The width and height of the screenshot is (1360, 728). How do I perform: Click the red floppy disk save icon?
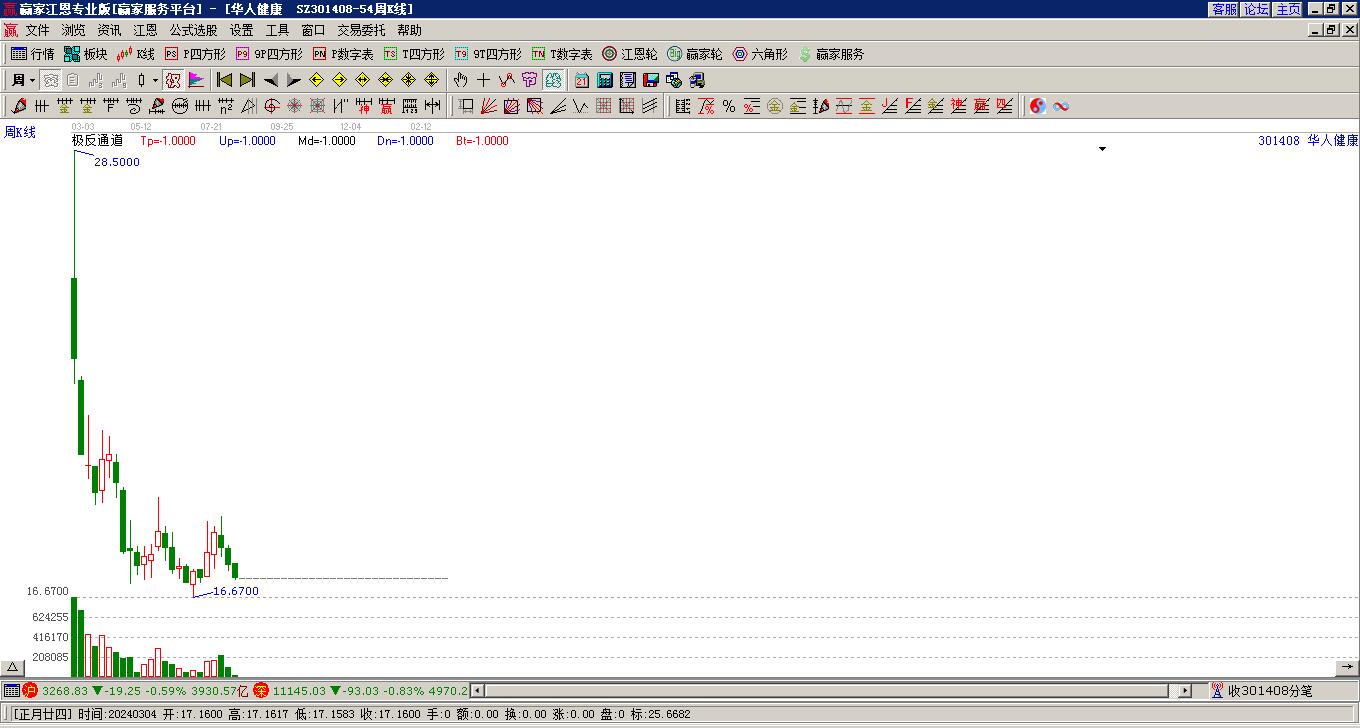tap(651, 80)
